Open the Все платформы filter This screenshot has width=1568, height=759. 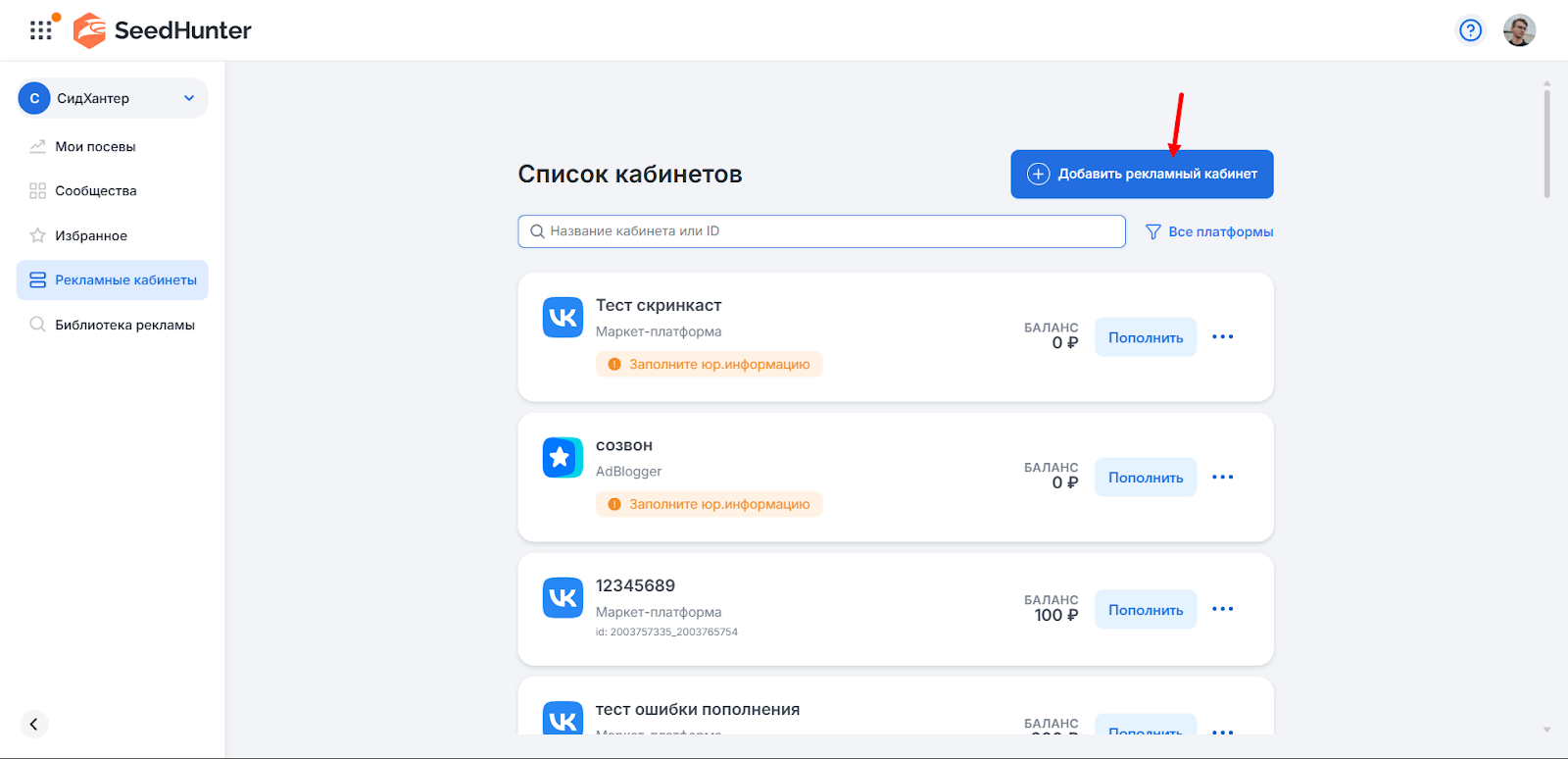click(x=1209, y=232)
